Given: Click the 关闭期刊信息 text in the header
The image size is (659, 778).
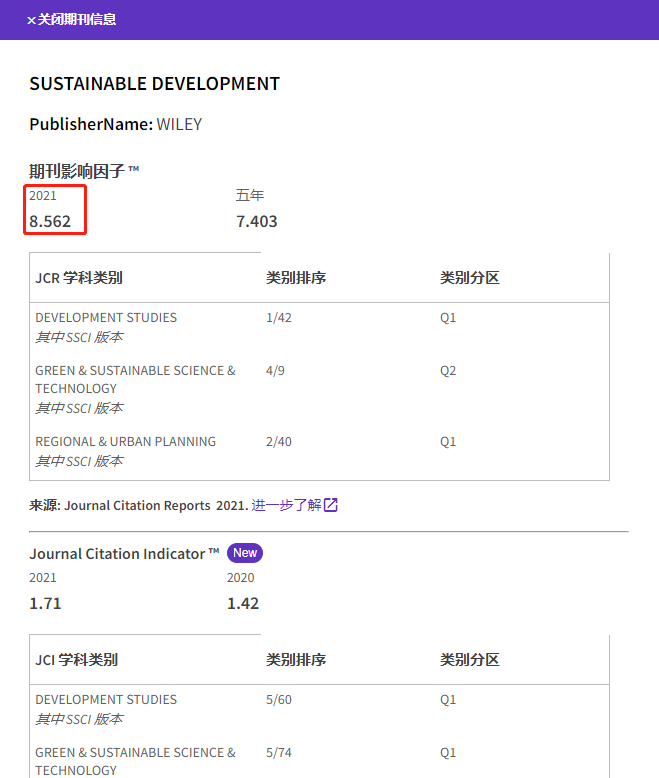Looking at the screenshot, I should pyautogui.click(x=77, y=19).
